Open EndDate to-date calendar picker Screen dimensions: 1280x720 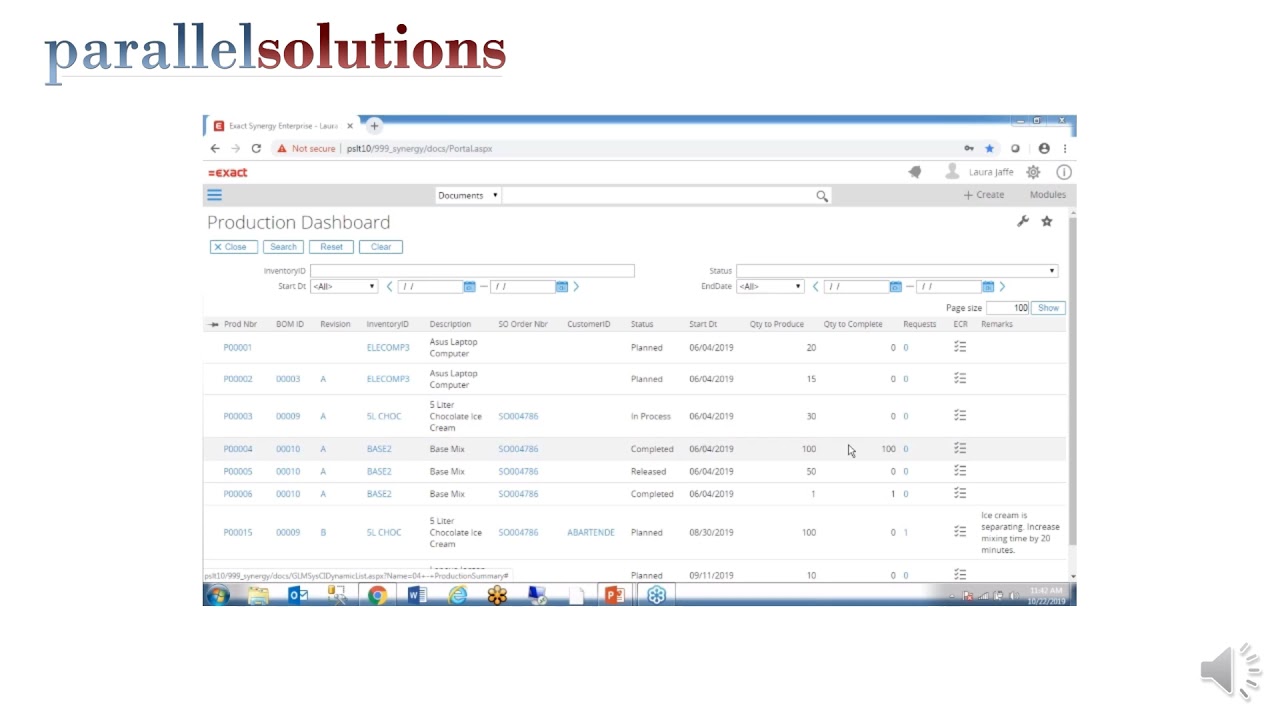tap(987, 287)
